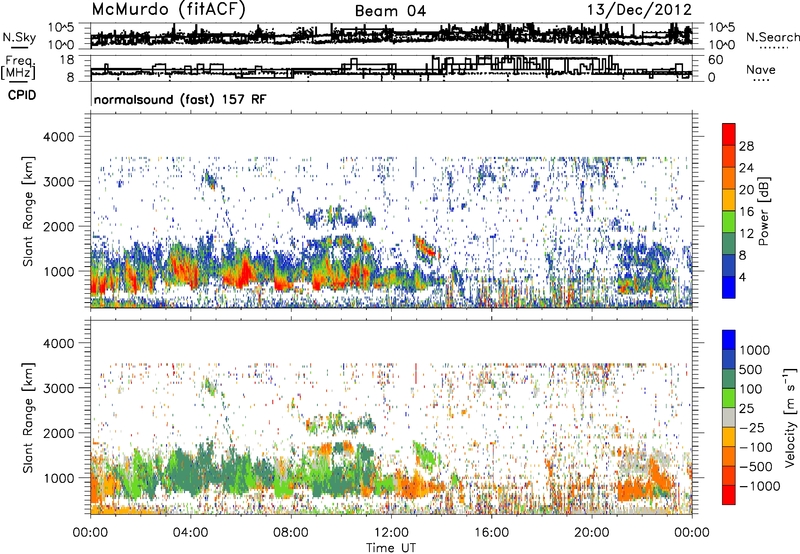Screen dimensions: 800x554
Task: Click the 'Nave' legend label
Action: pyautogui.click(x=761, y=69)
